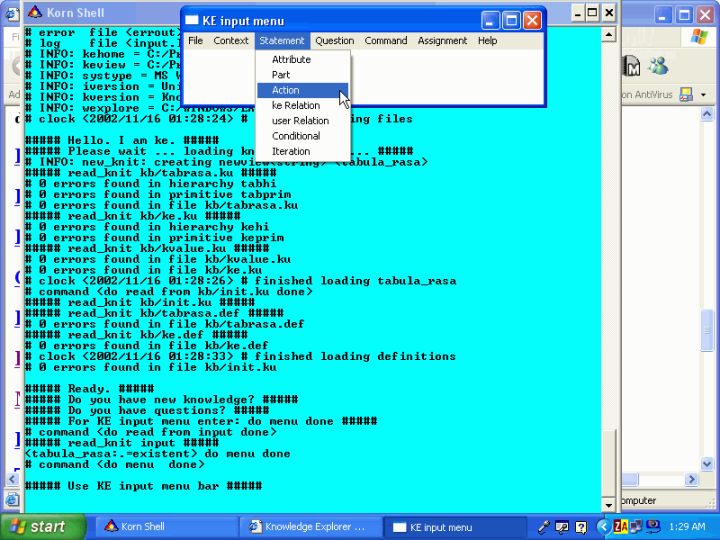Screen dimensions: 720x540
Task: Open the Question menu
Action: pyautogui.click(x=334, y=41)
